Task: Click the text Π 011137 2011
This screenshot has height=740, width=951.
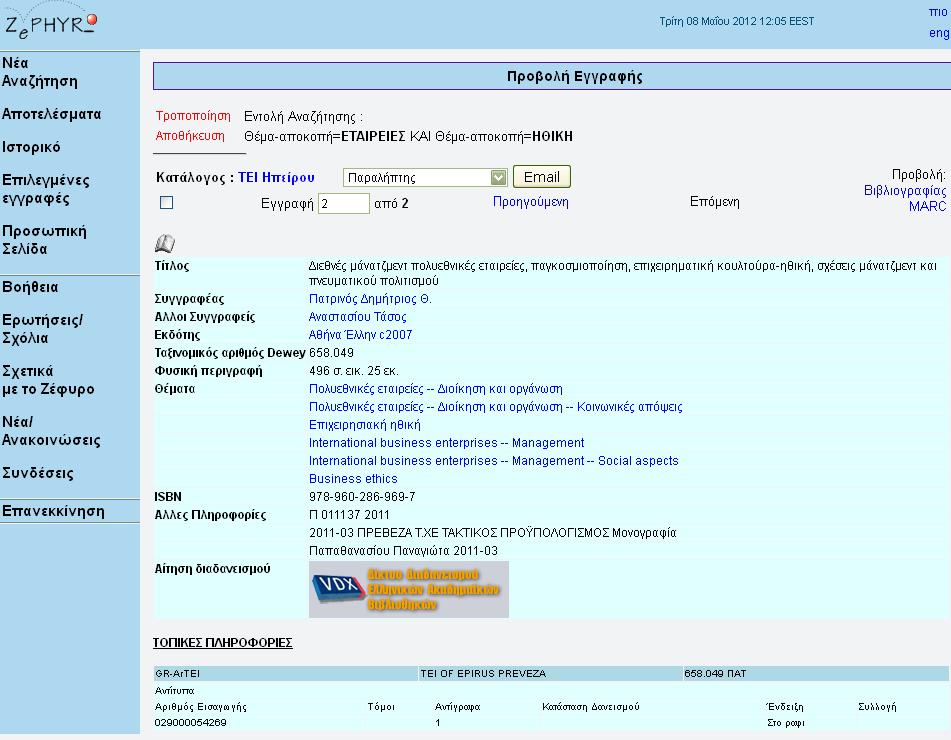Action: tap(349, 515)
